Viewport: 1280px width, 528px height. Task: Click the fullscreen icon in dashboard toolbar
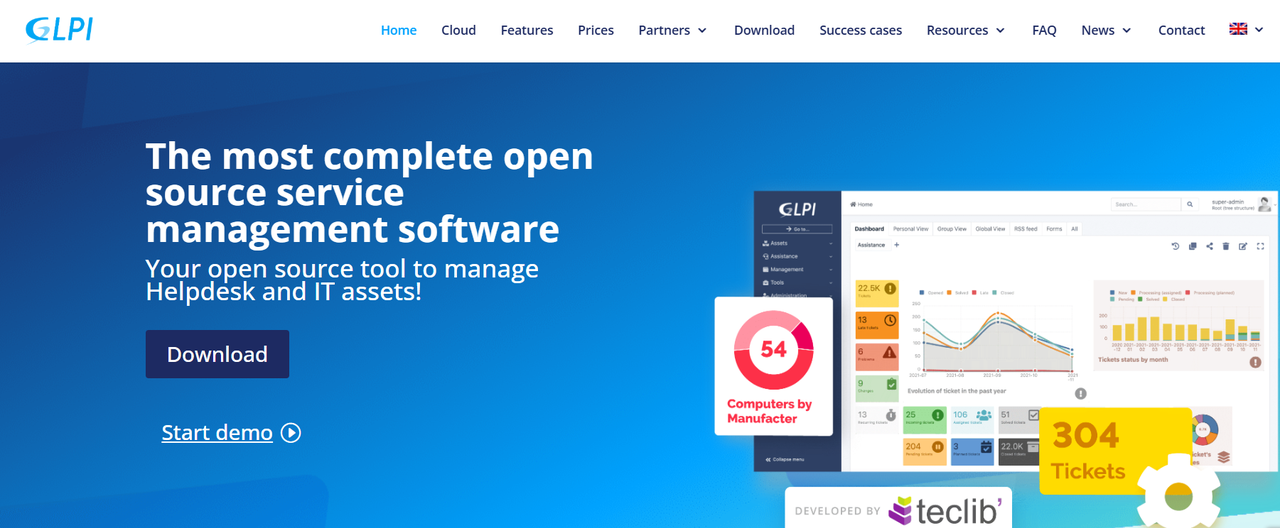coord(1260,246)
